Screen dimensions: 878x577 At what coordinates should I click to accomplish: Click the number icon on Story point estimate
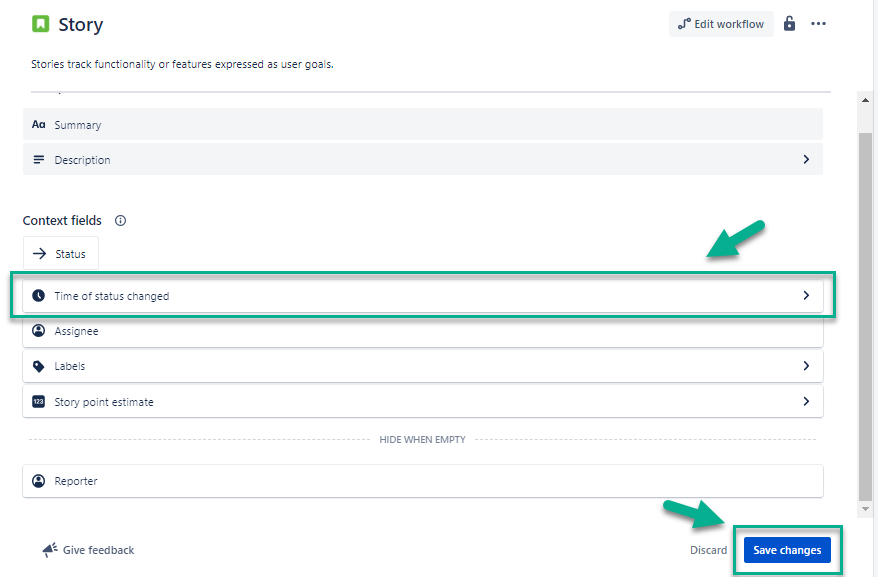coord(39,402)
